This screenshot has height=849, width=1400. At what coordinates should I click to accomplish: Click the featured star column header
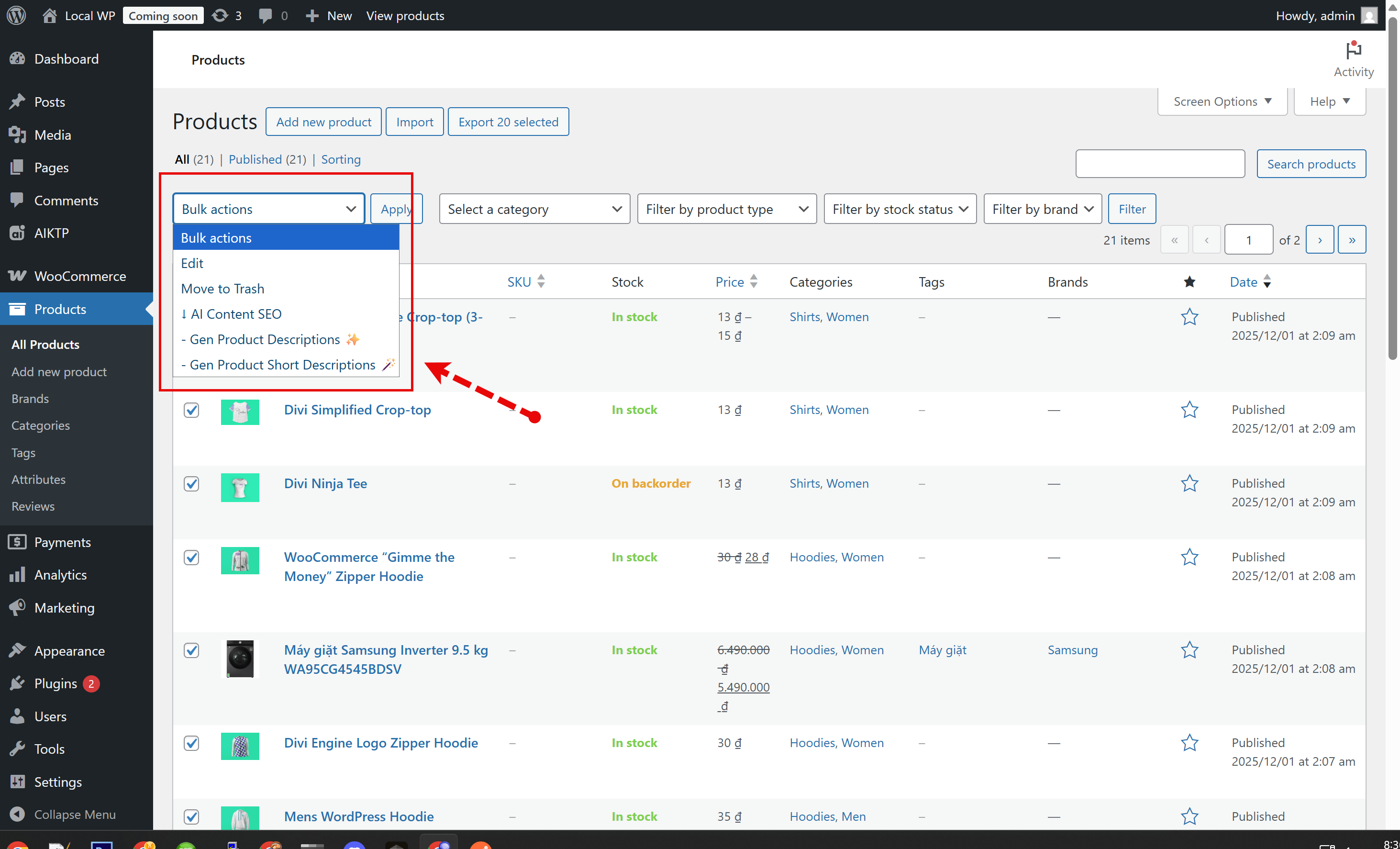(1189, 282)
